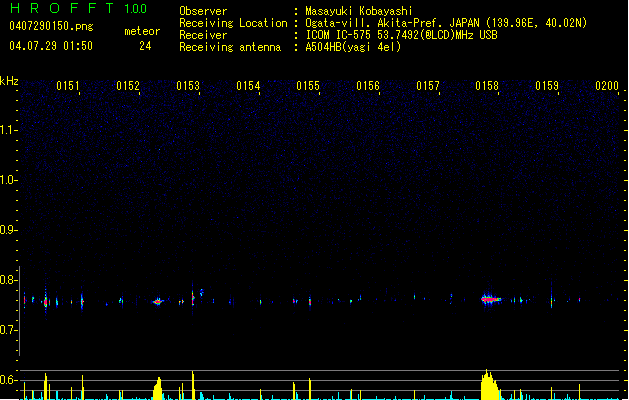Click the HROFFT 1.00 program title
The image size is (629, 400).
pos(79,8)
